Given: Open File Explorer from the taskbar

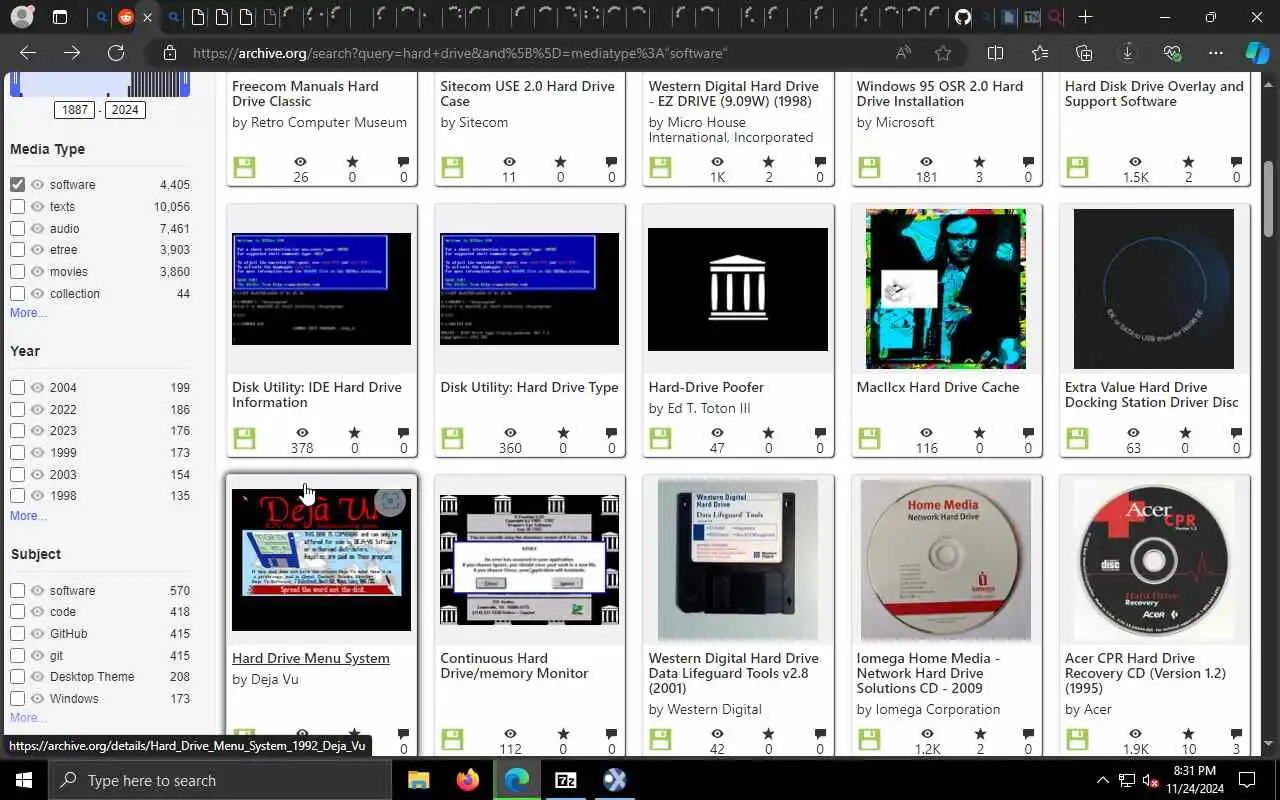Looking at the screenshot, I should 418,780.
